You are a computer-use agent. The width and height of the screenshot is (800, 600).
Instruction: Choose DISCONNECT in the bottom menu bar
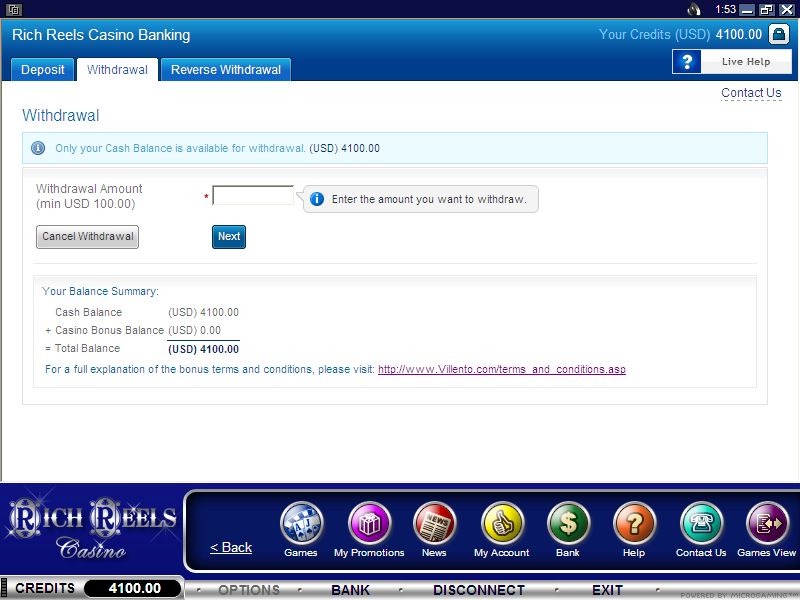pyautogui.click(x=479, y=590)
